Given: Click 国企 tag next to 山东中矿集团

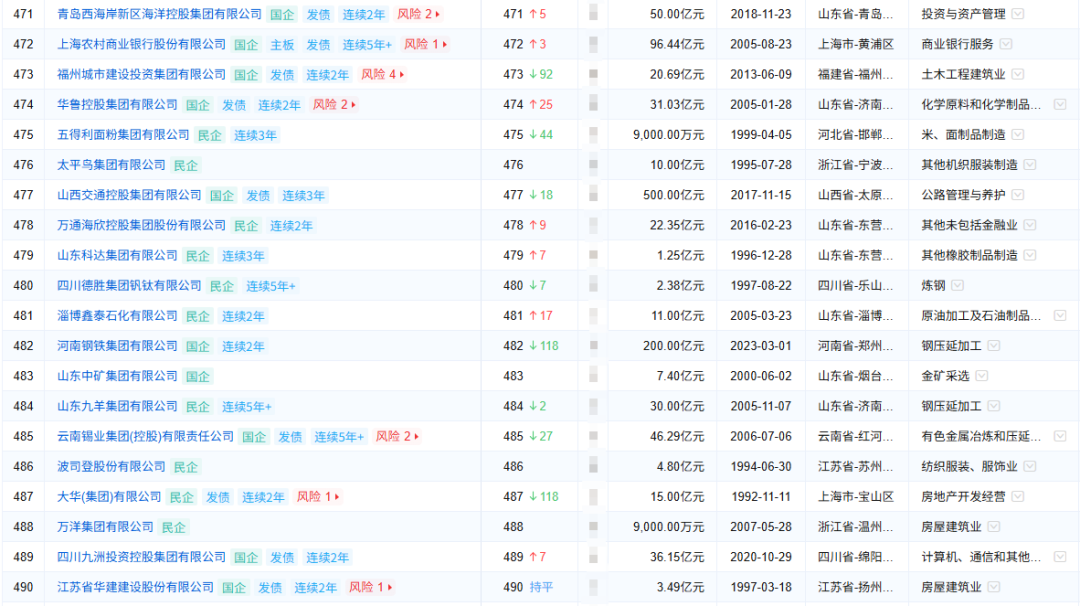Looking at the screenshot, I should pos(198,377).
